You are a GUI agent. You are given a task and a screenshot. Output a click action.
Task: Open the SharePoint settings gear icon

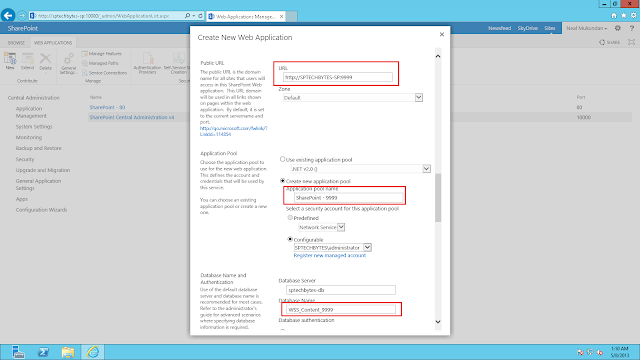tap(618, 28)
